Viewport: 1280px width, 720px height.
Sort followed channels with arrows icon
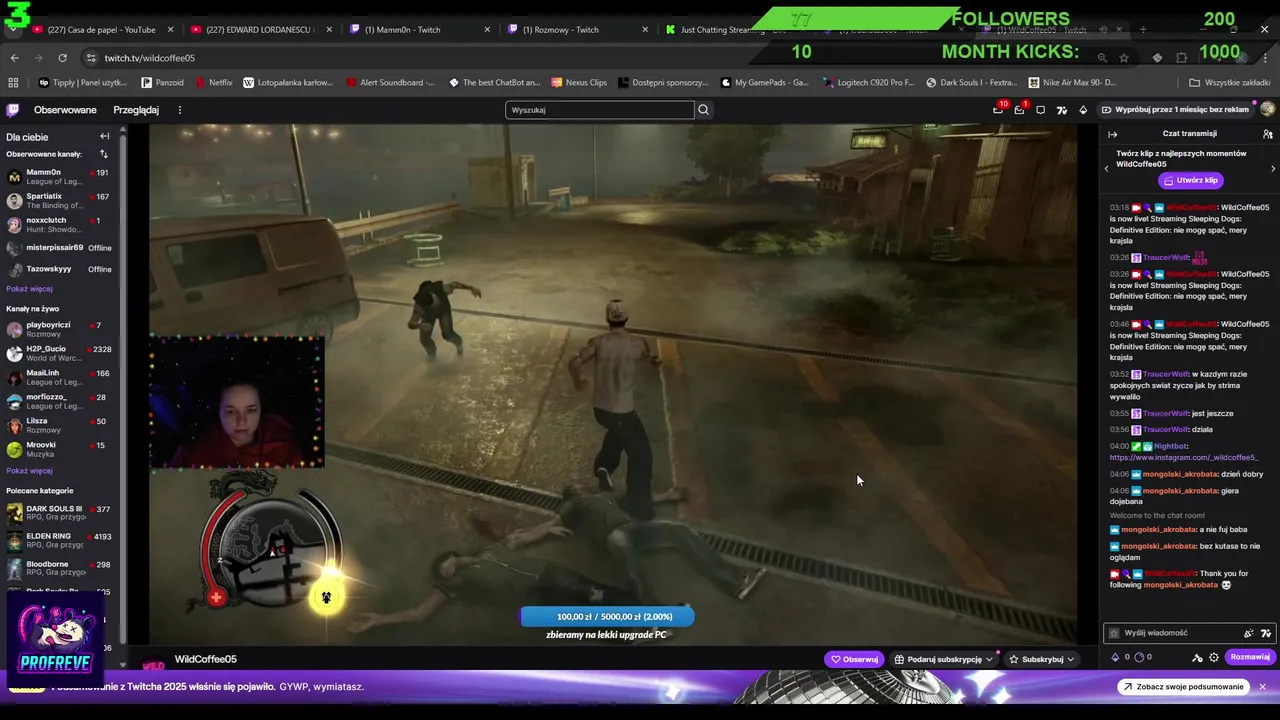click(x=103, y=154)
